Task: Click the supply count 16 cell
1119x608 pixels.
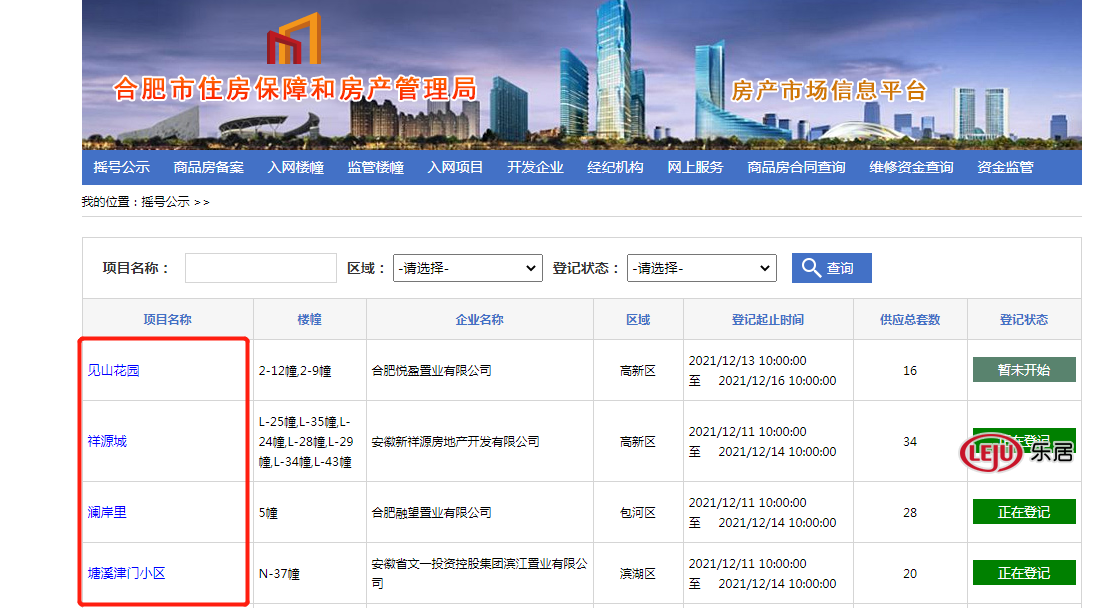Action: (910, 370)
